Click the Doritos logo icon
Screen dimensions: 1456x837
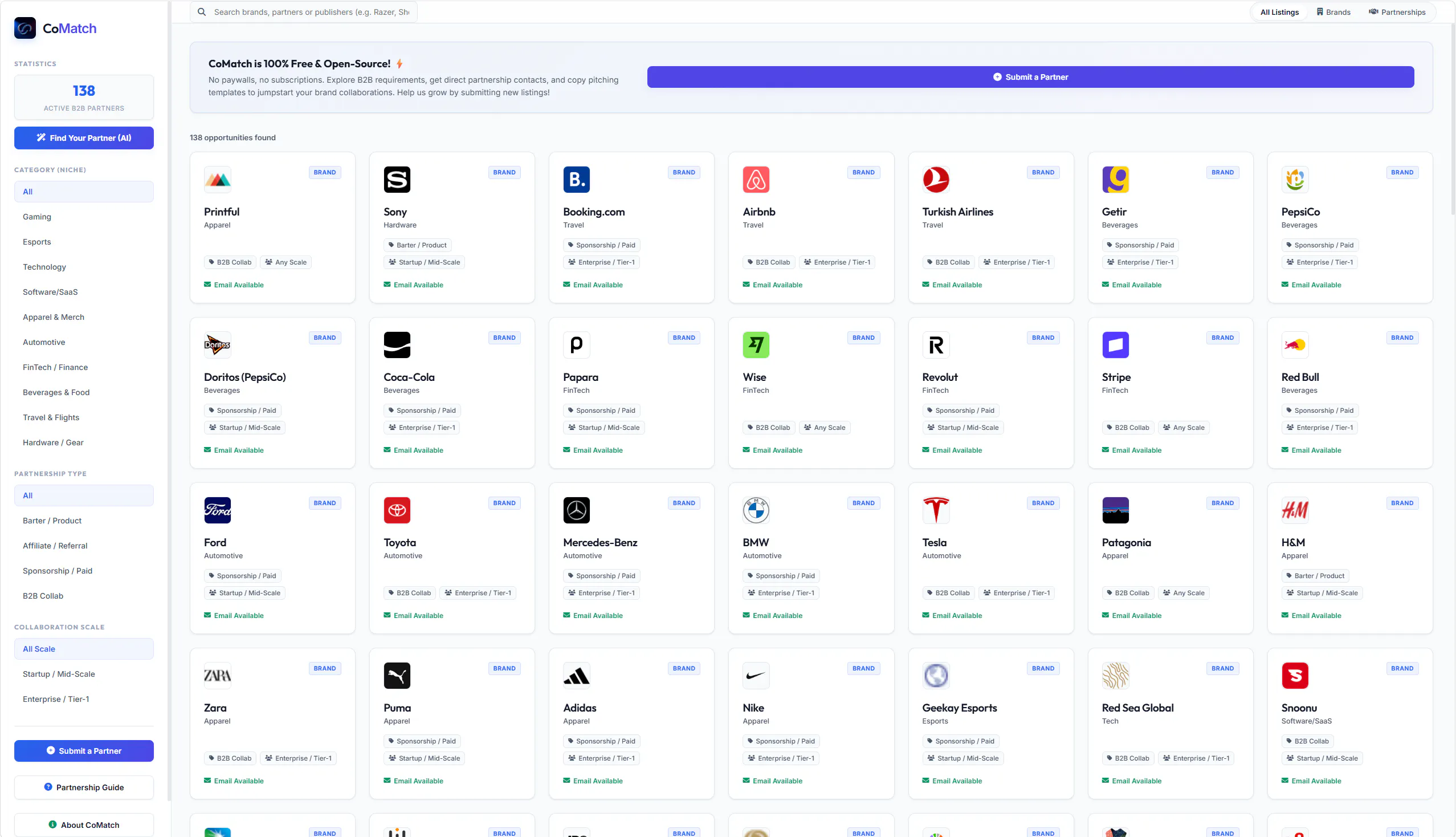click(x=217, y=345)
